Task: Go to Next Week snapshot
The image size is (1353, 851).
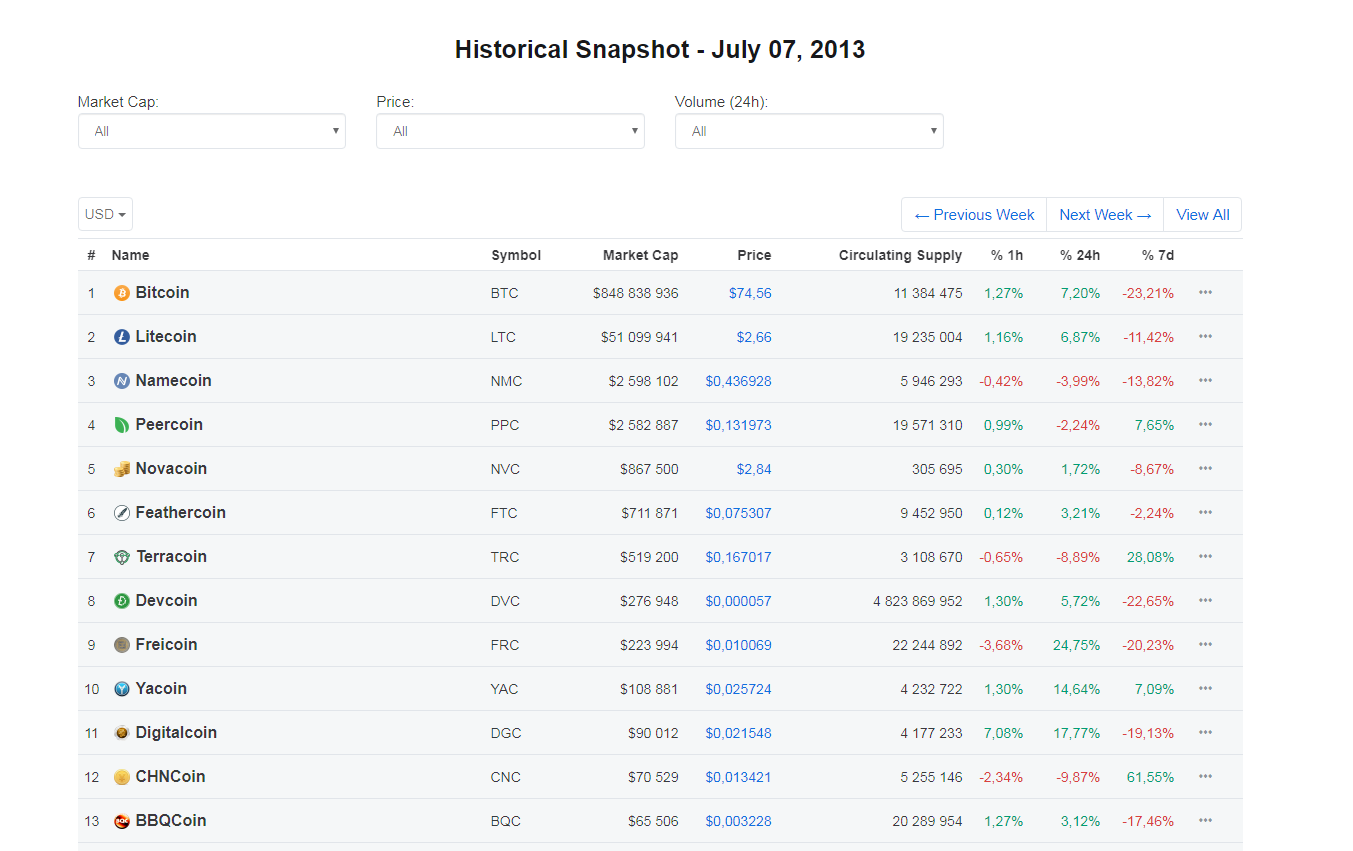Action: click(1105, 215)
